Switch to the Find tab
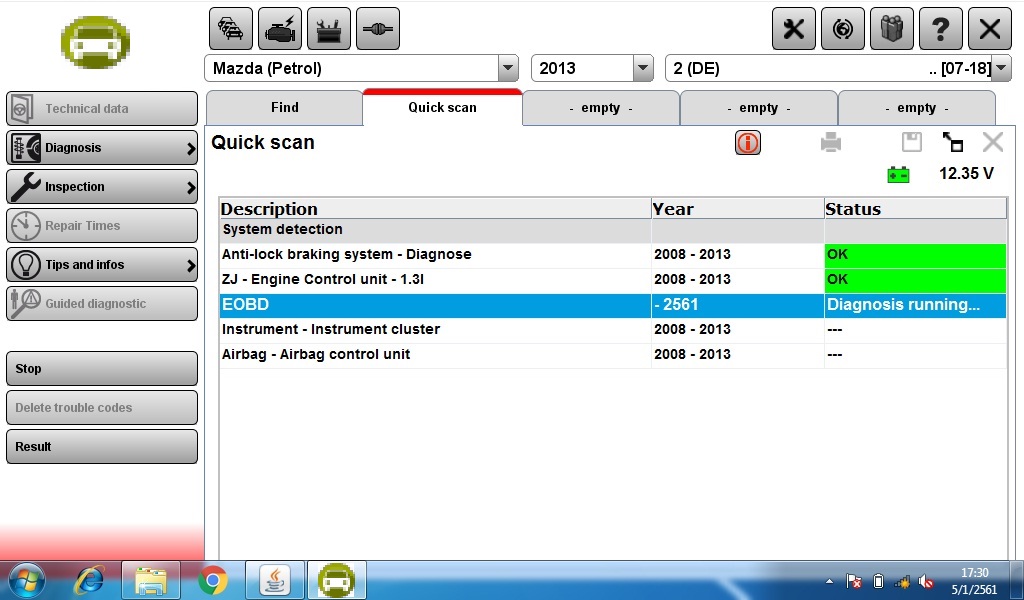The image size is (1024, 600). 285,108
